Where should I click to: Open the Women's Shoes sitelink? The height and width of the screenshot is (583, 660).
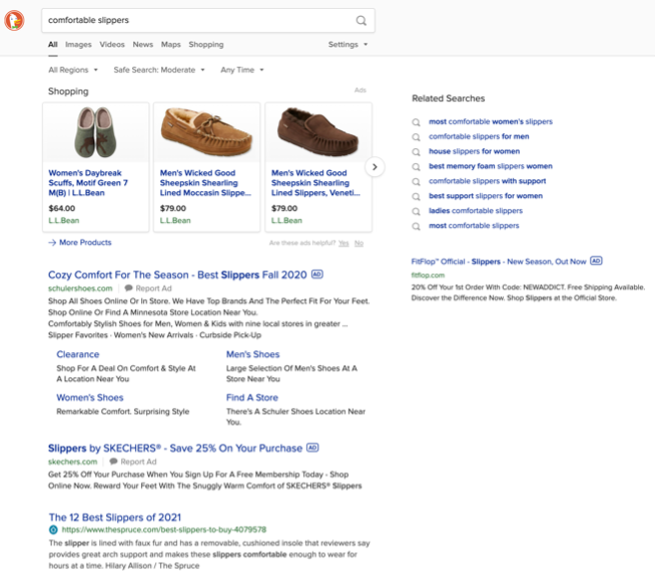tap(90, 398)
